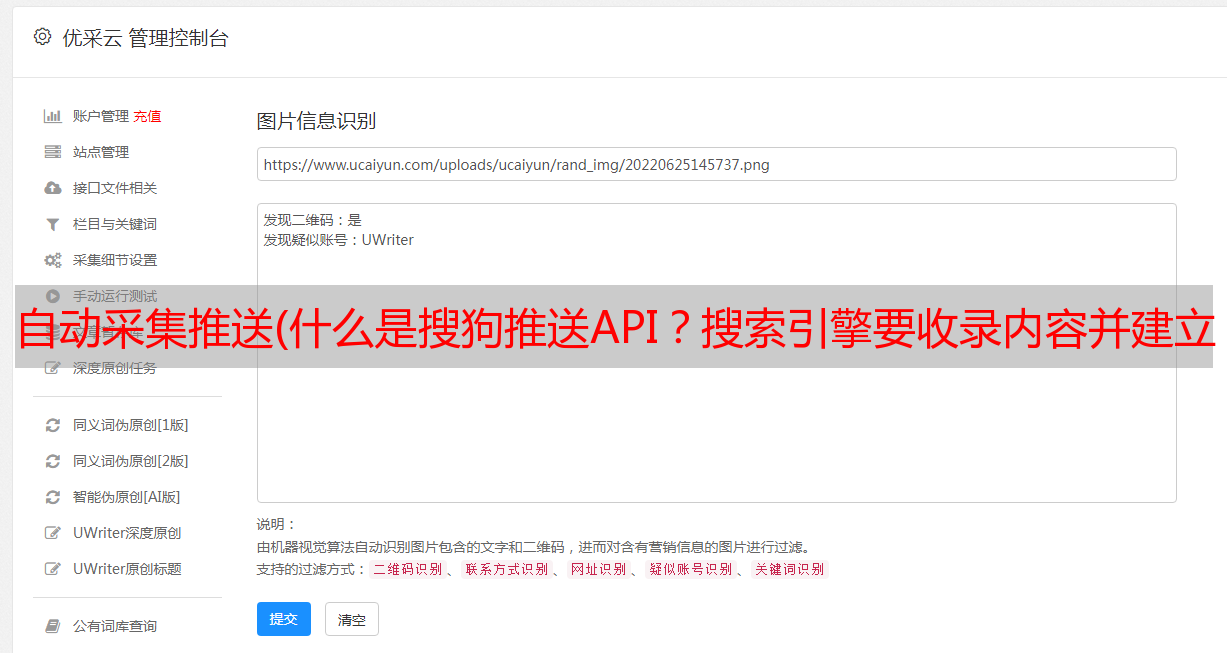
Task: Click the refresh icon beside 同义词伪原创[2版]
Action: coord(53,461)
